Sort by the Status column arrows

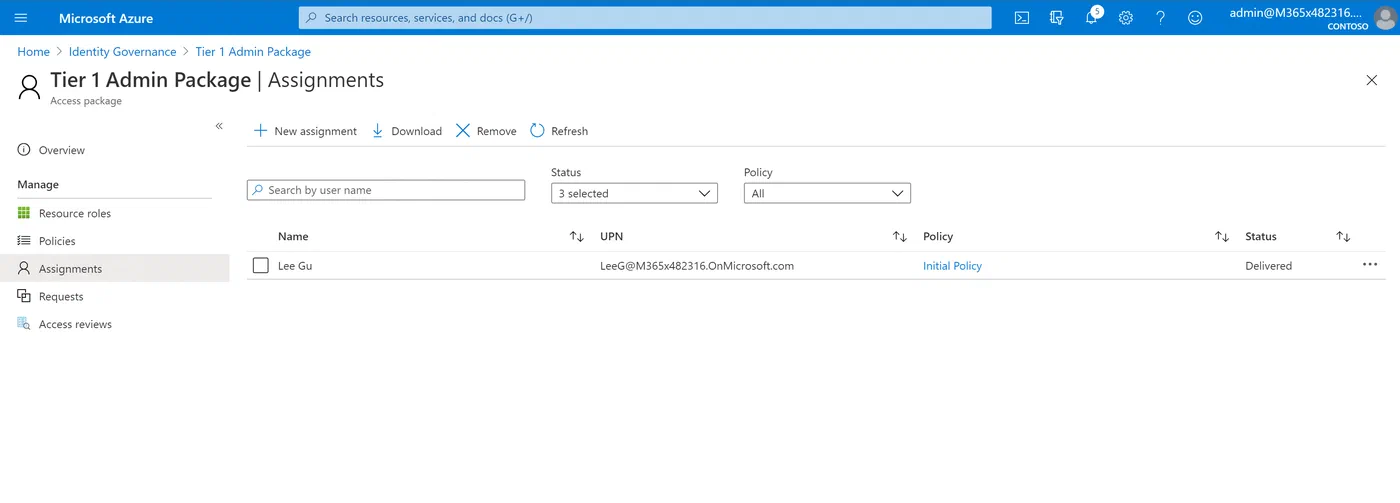[1344, 237]
